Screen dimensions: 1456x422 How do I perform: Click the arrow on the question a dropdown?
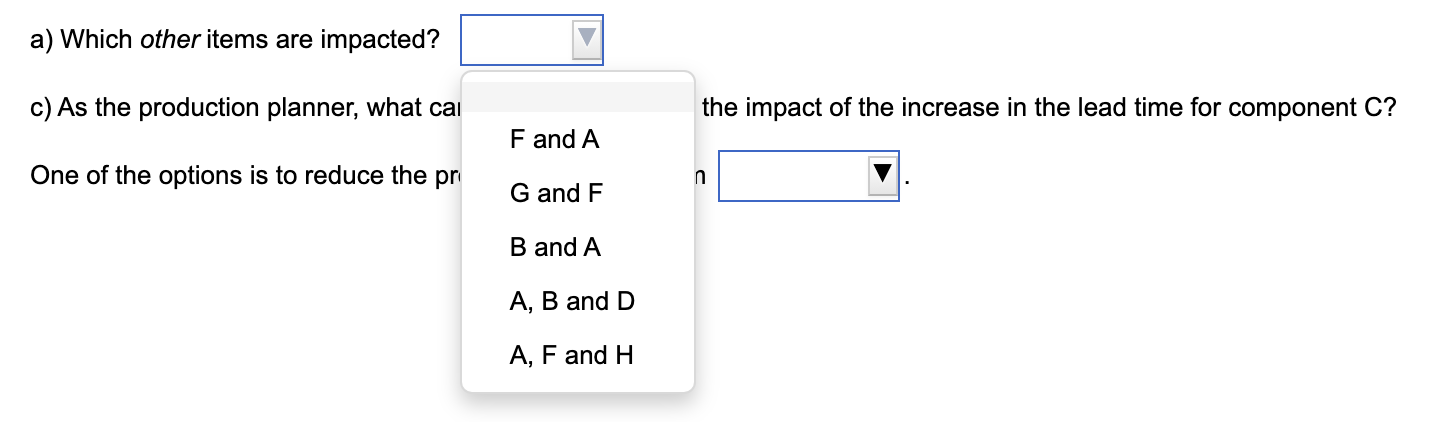point(586,40)
